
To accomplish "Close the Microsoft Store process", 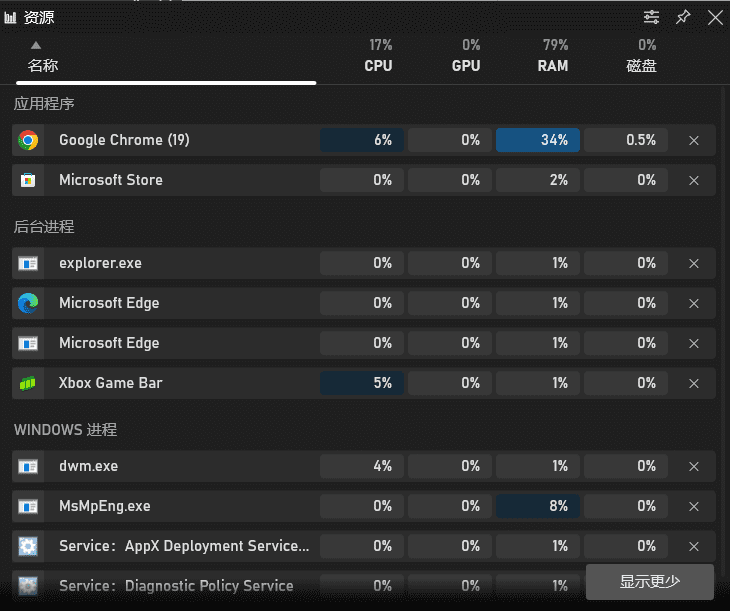I will coord(694,180).
